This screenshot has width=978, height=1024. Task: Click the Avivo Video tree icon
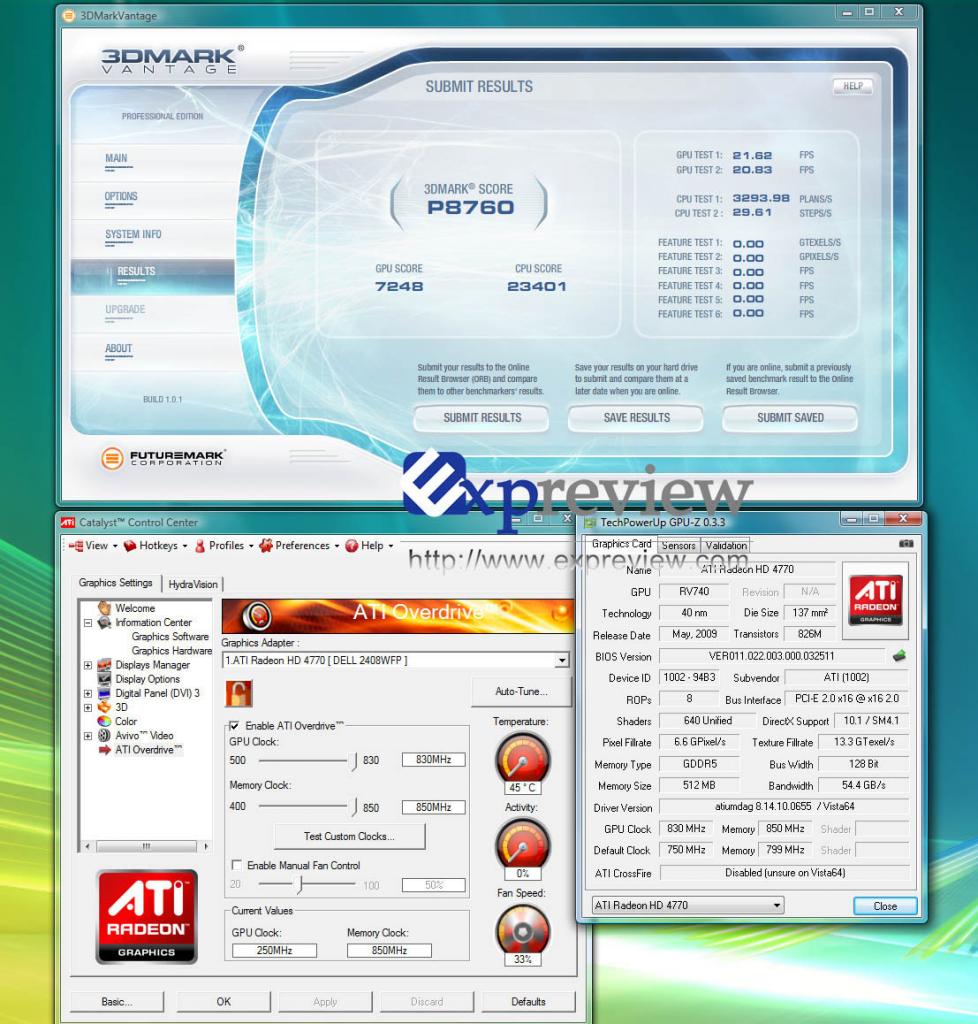(104, 735)
